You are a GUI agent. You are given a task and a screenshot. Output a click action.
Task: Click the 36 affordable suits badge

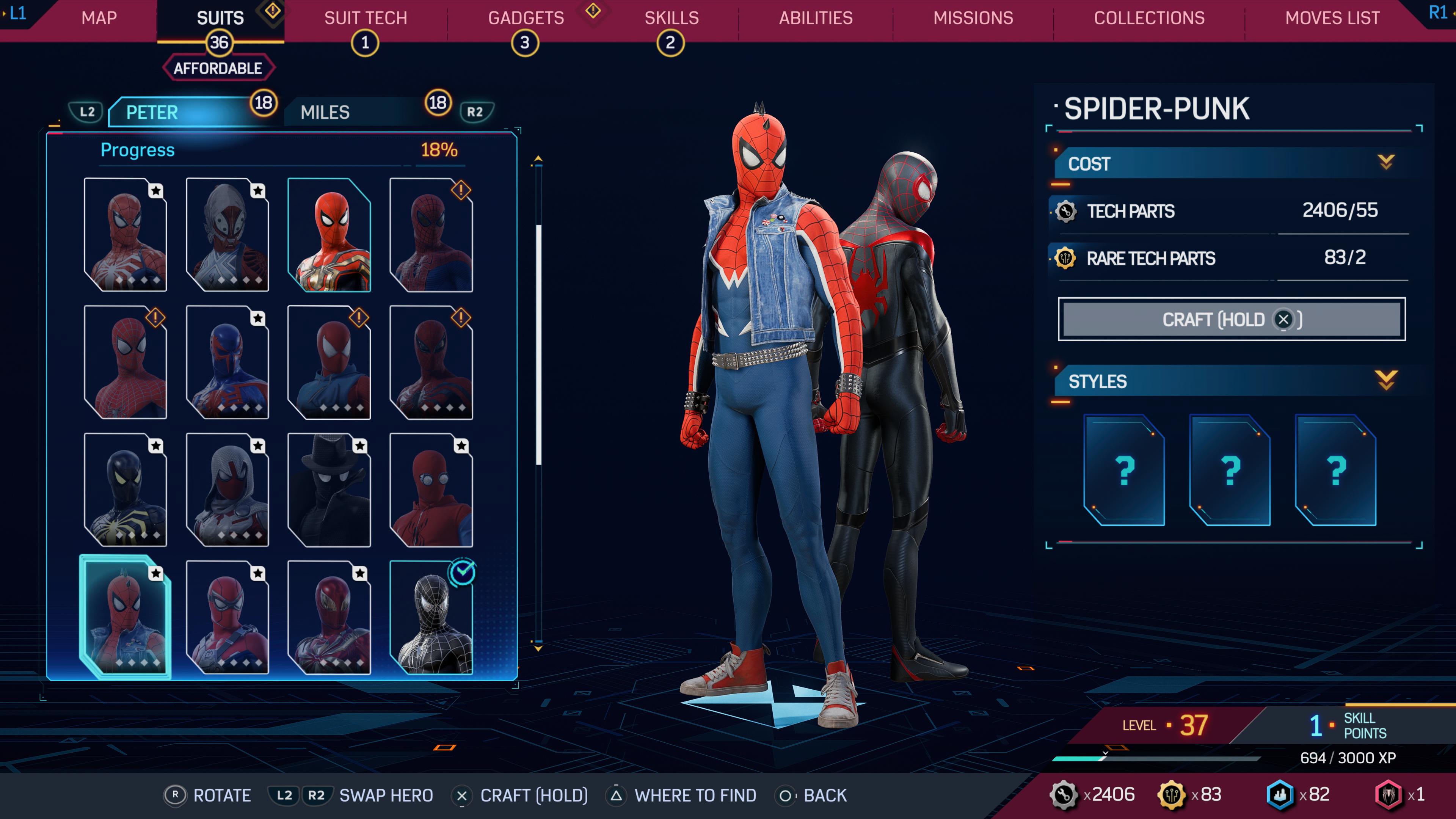(219, 43)
